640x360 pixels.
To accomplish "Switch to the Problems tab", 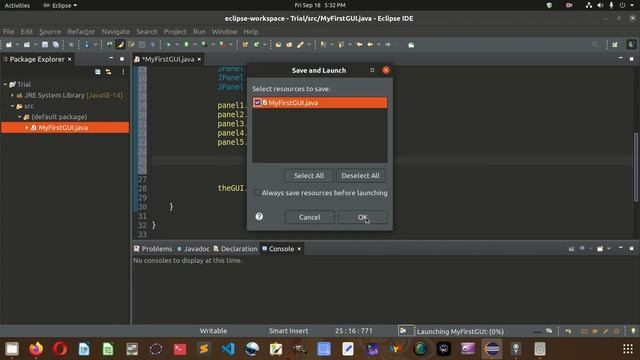I will click(153, 249).
